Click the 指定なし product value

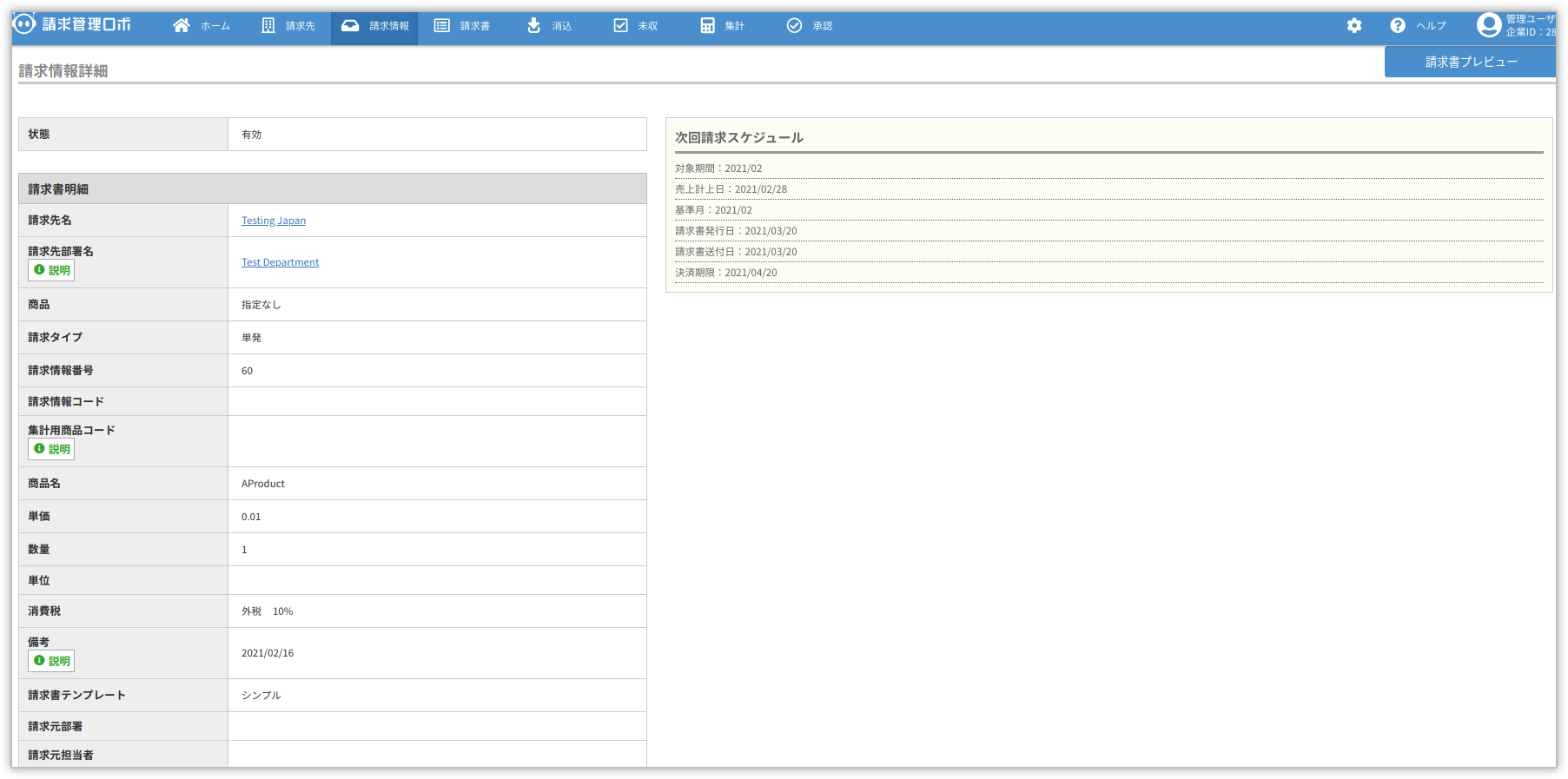(261, 305)
